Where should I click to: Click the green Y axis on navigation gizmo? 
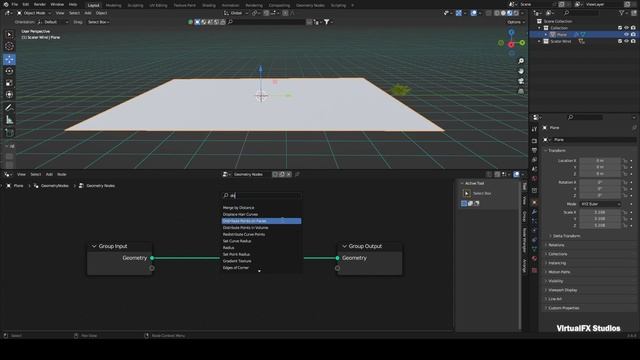[522, 42]
